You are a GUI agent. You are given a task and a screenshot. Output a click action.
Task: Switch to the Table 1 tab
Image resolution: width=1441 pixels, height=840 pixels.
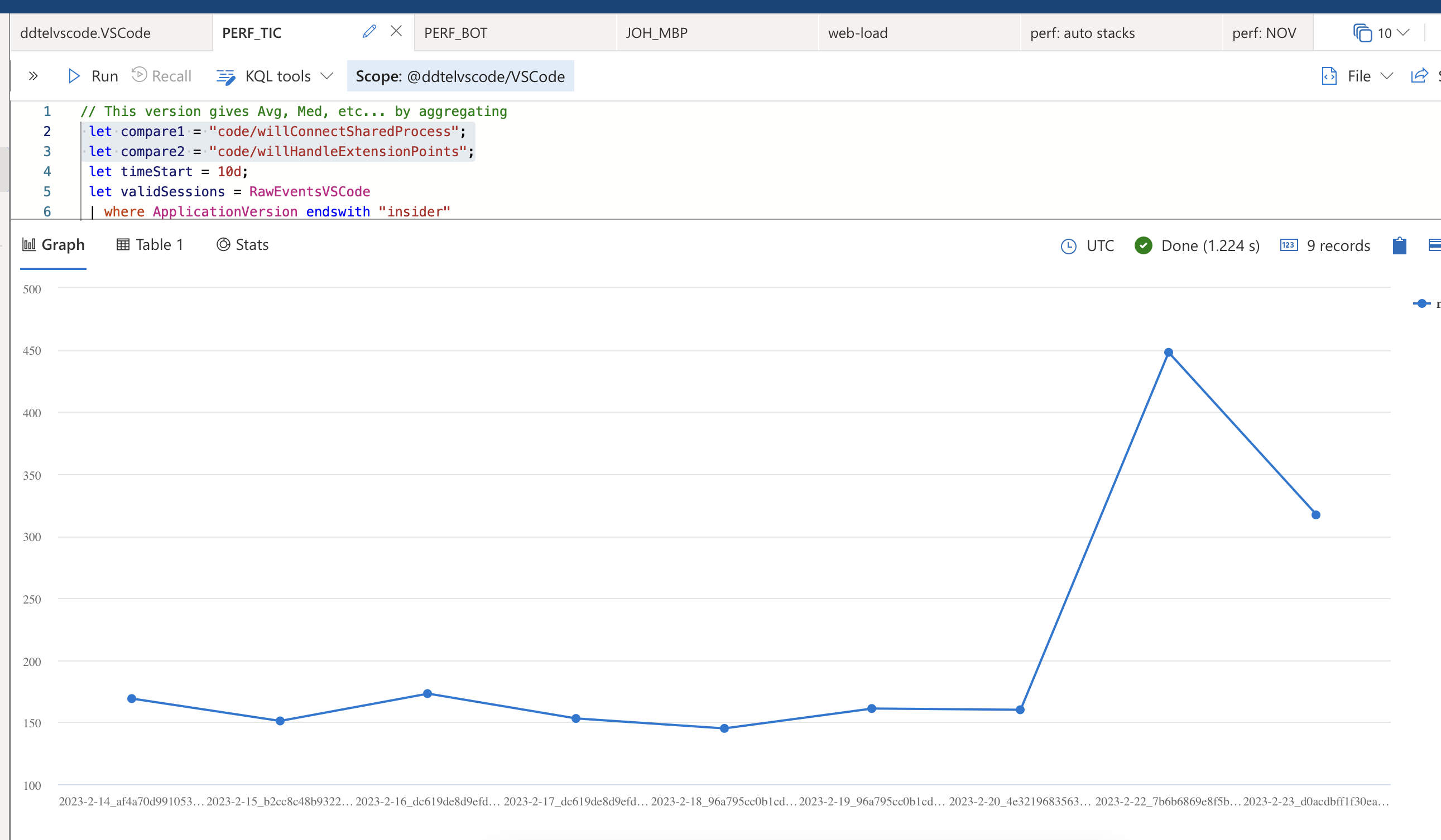click(149, 244)
